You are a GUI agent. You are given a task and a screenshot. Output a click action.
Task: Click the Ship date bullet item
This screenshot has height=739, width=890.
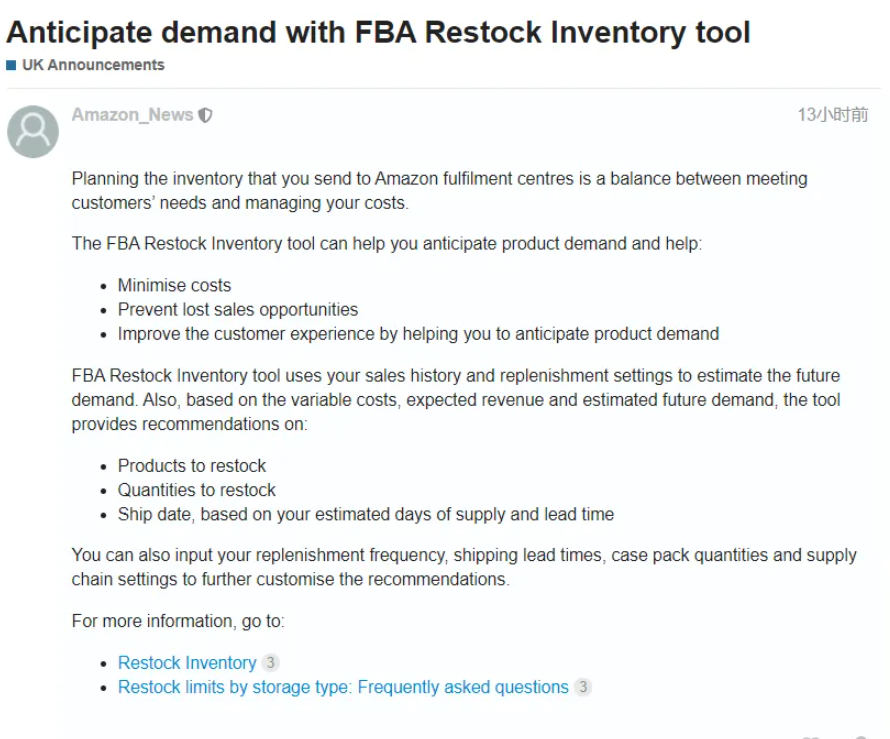point(366,514)
